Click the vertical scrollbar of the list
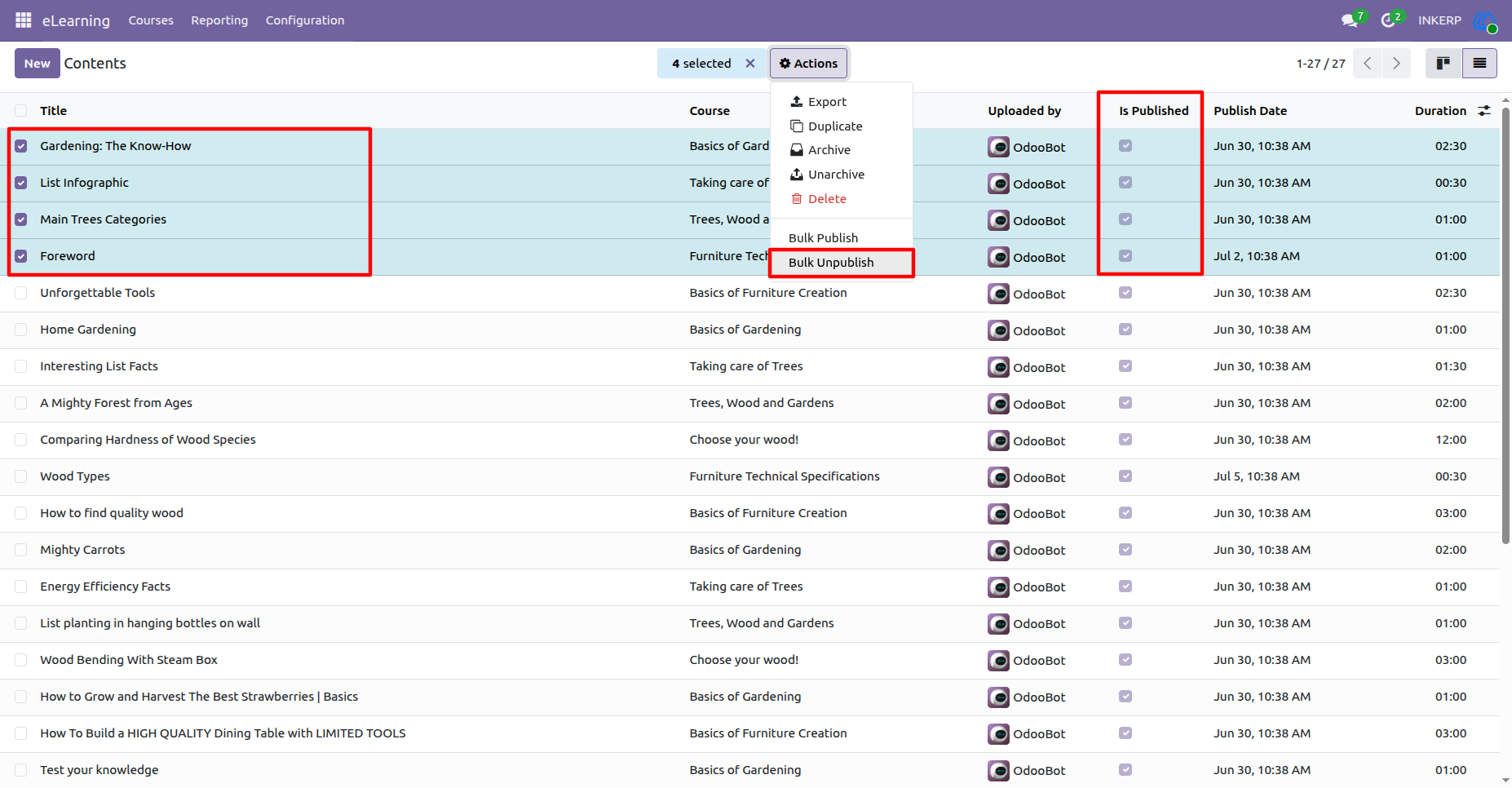Viewport: 1512px width, 788px height. (1505, 326)
